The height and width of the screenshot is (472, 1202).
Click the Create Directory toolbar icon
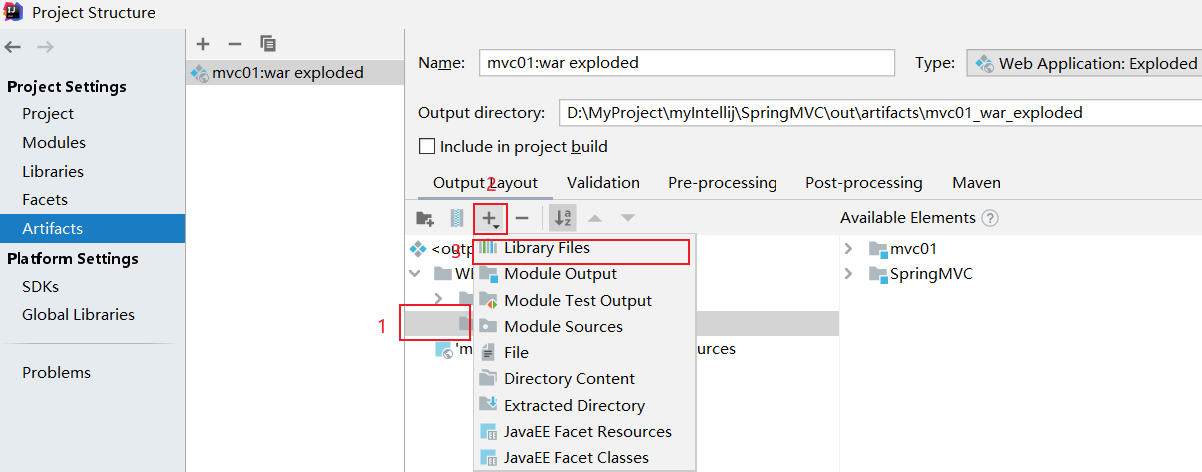coord(425,218)
